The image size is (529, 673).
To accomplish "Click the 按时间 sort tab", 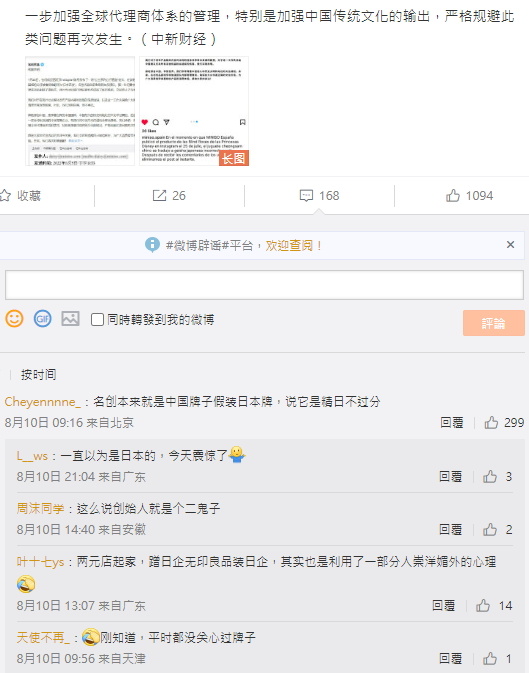I will [38, 375].
